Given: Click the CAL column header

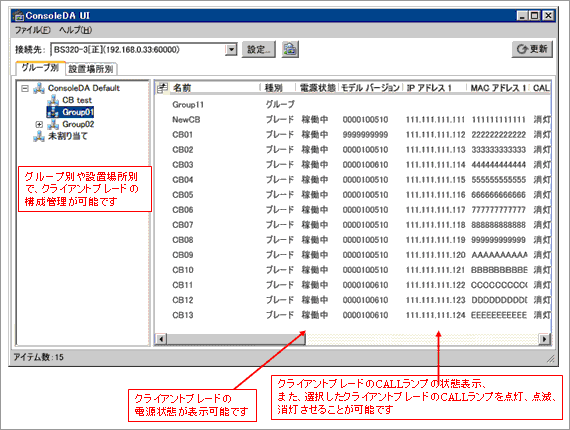Looking at the screenshot, I should [541, 88].
